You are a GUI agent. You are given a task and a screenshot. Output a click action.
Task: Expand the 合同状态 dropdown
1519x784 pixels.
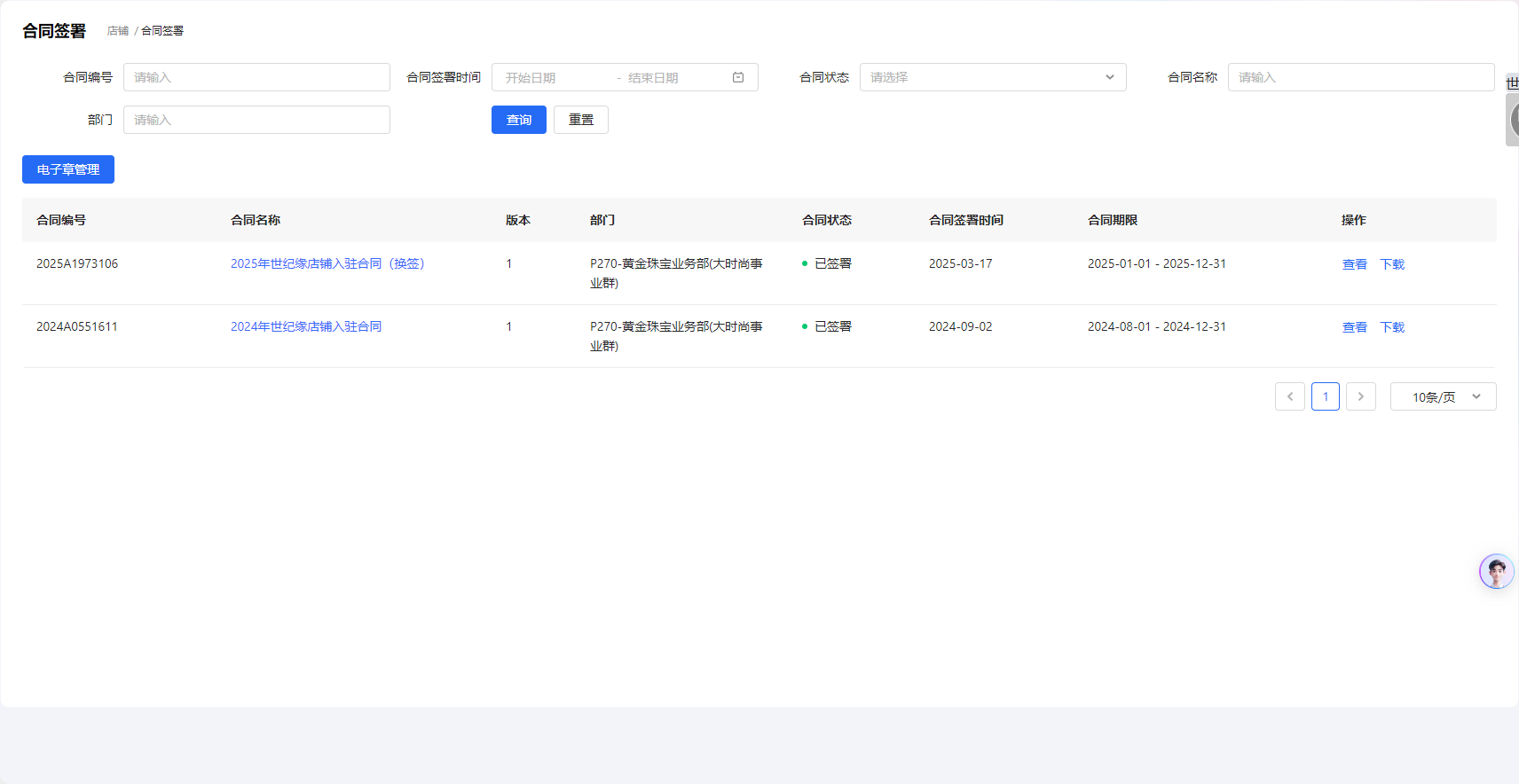point(992,77)
